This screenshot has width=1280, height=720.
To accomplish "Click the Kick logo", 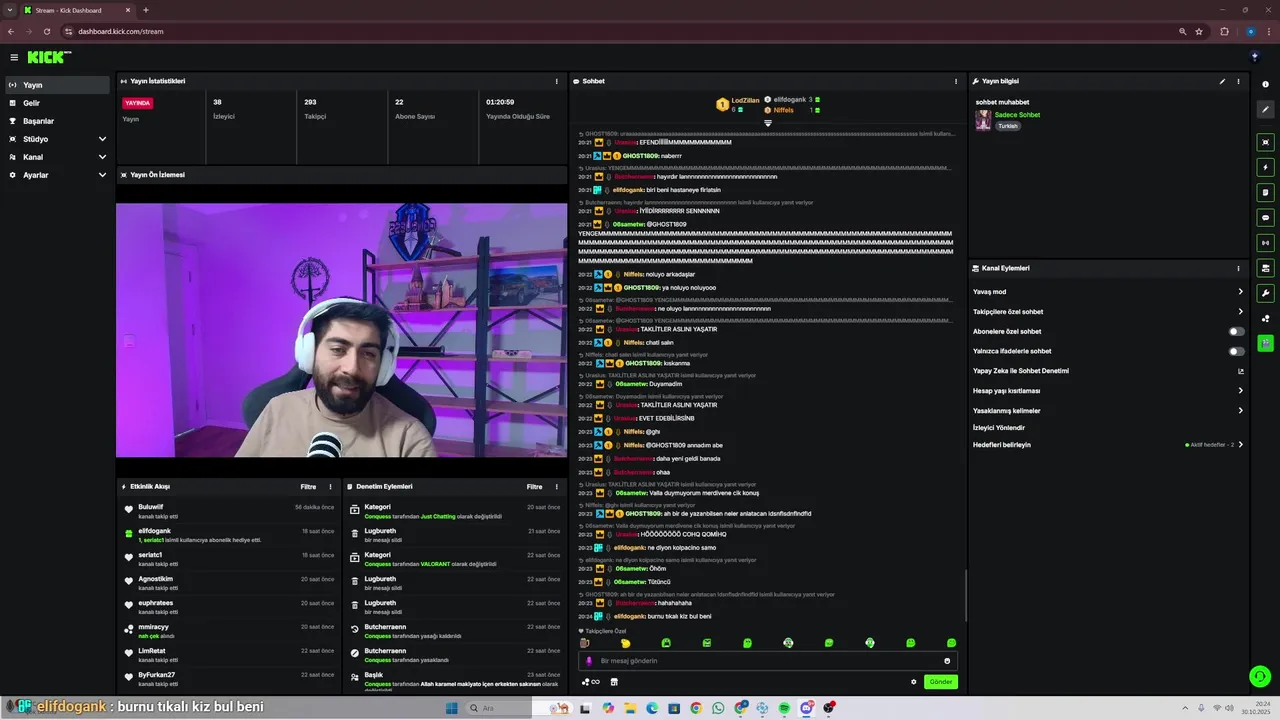I will pos(49,57).
